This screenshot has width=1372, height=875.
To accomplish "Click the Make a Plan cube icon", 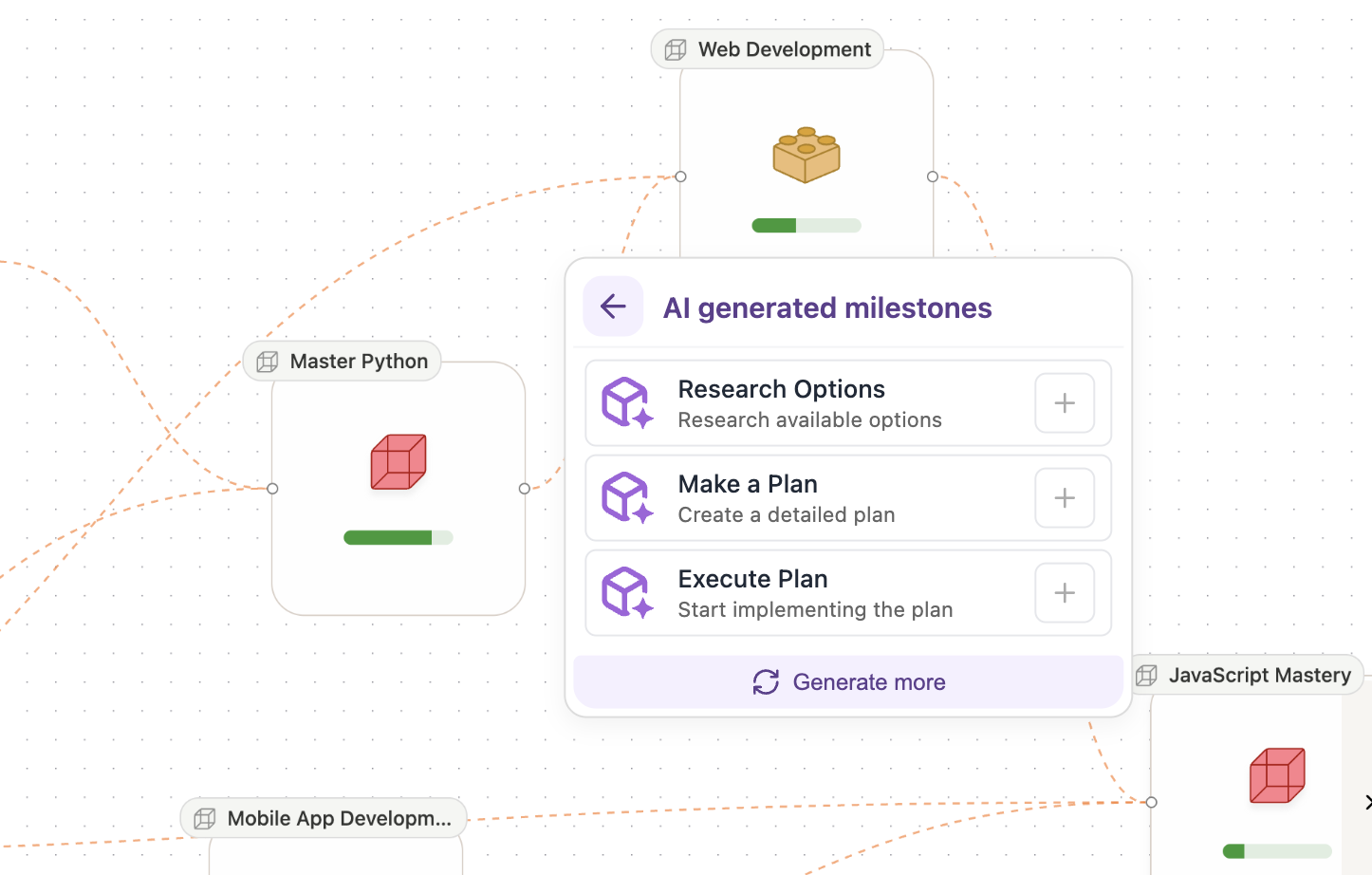I will coord(627,498).
